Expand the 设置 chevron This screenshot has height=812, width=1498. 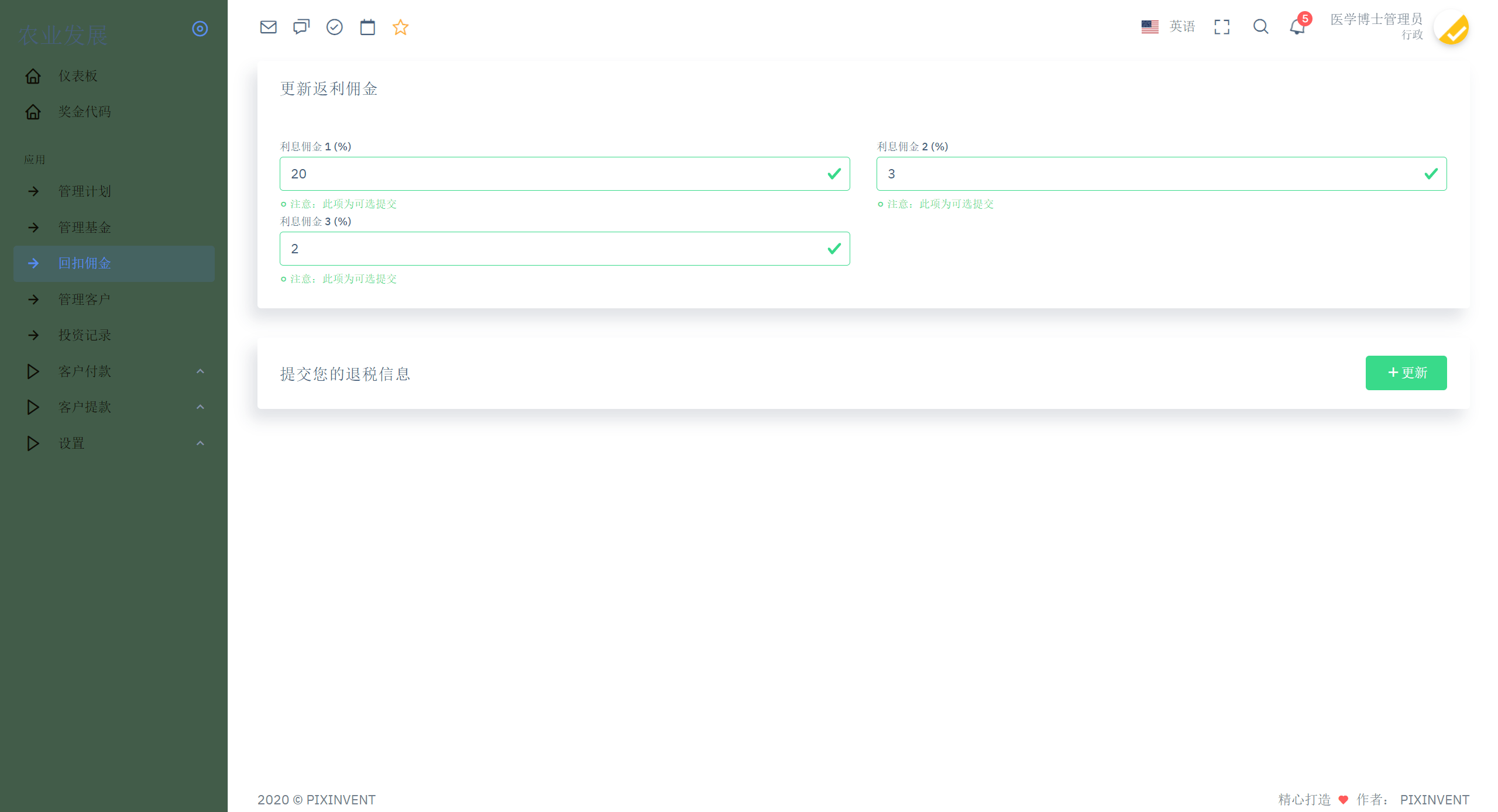(x=200, y=443)
